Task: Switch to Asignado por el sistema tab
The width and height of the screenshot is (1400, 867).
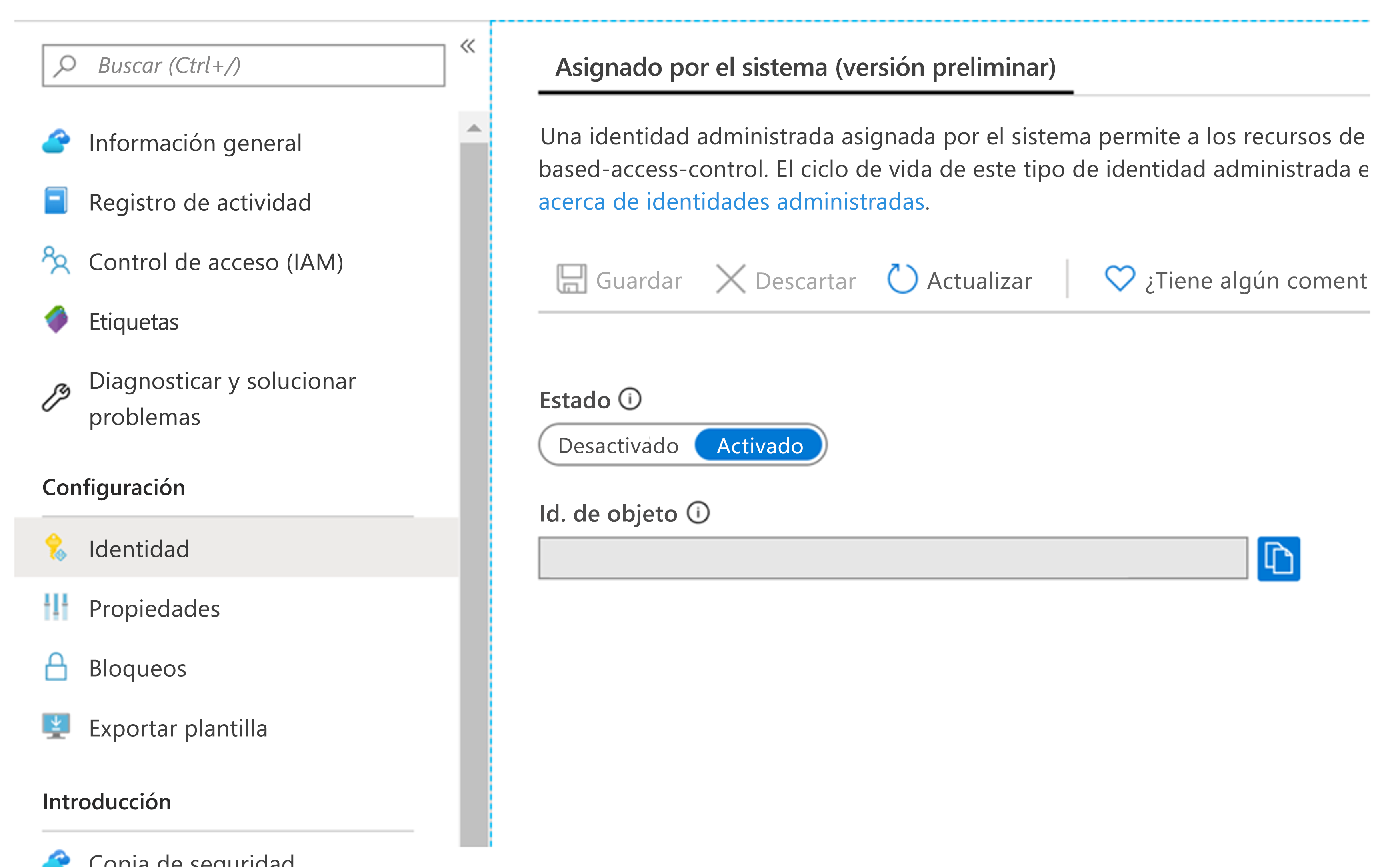Action: point(806,68)
